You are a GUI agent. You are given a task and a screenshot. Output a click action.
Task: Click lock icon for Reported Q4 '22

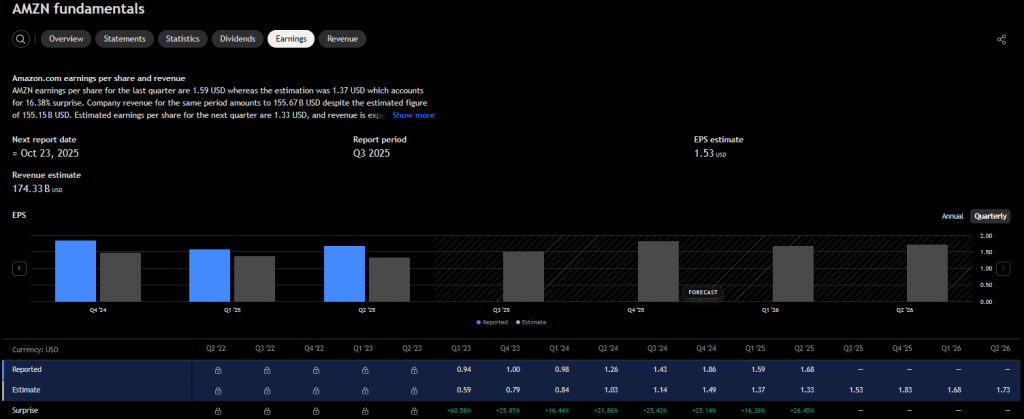point(316,370)
